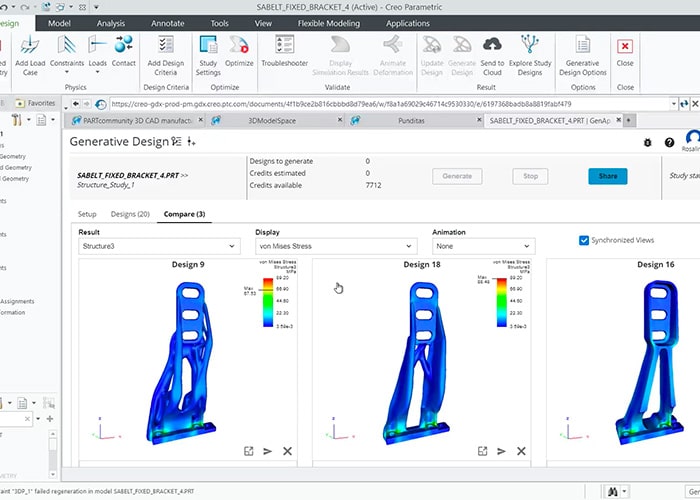Click Send to Cloud icon
700x500 pixels.
point(492,45)
